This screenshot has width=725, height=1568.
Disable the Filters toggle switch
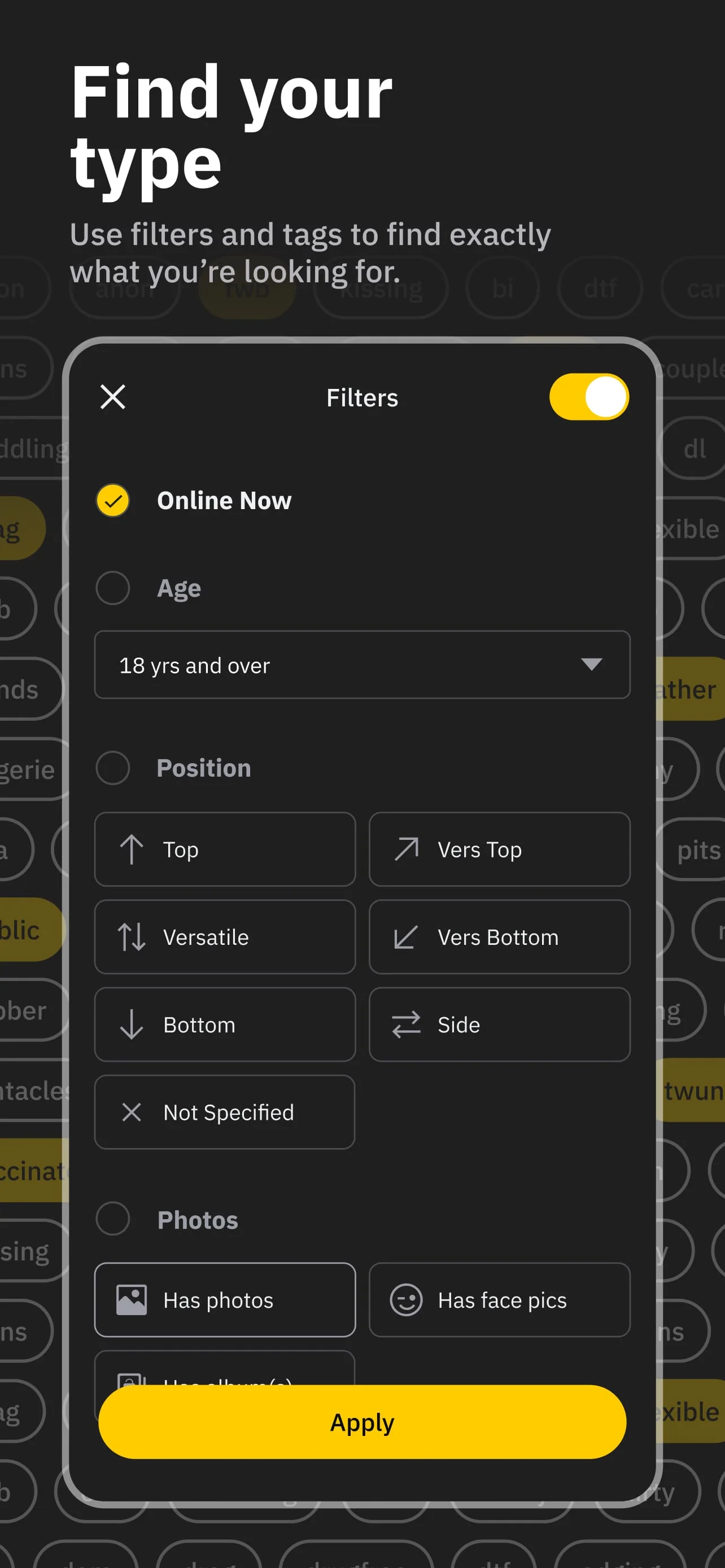[x=588, y=397]
